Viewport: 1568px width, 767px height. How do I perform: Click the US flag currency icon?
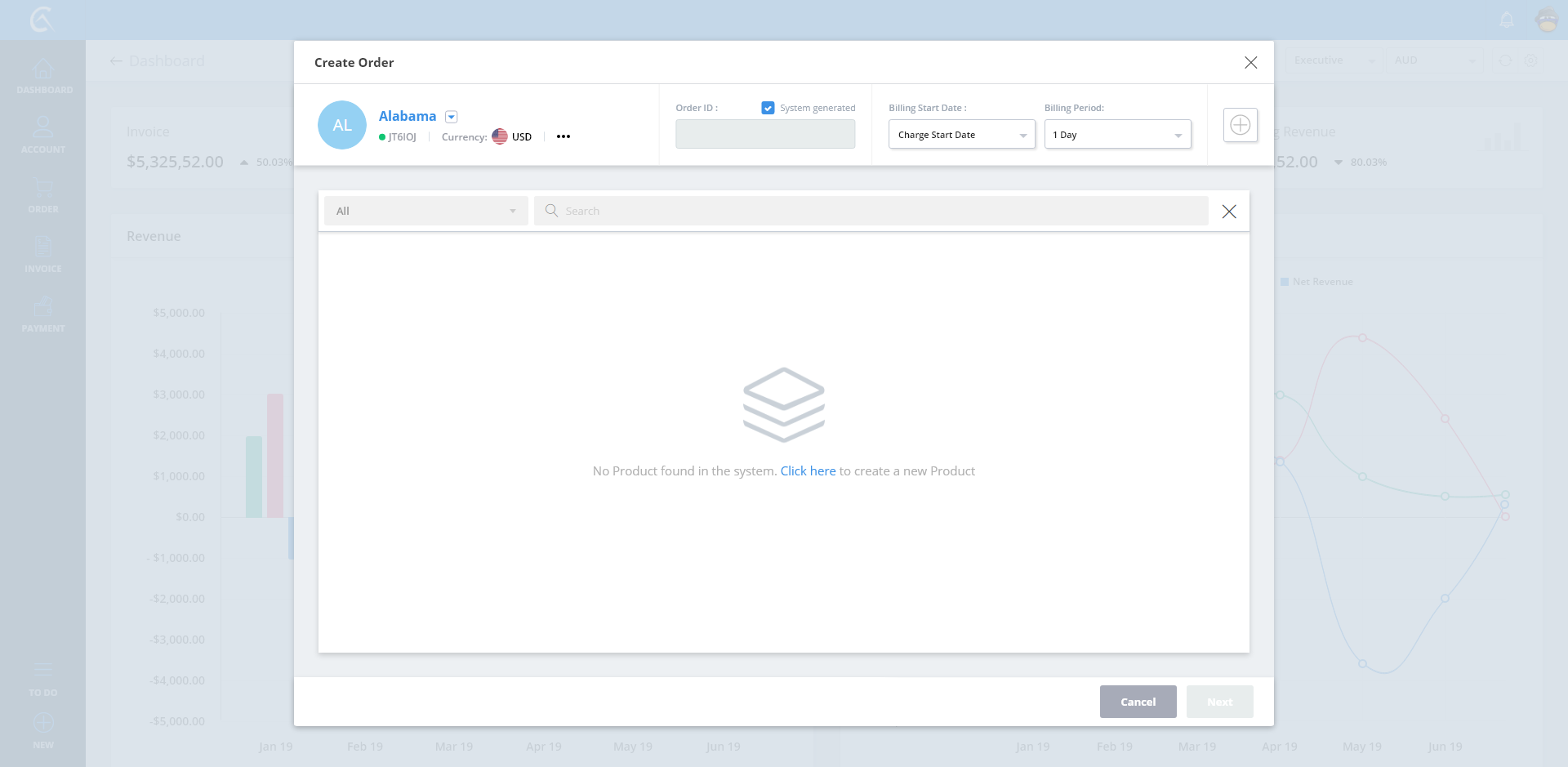[x=500, y=136]
